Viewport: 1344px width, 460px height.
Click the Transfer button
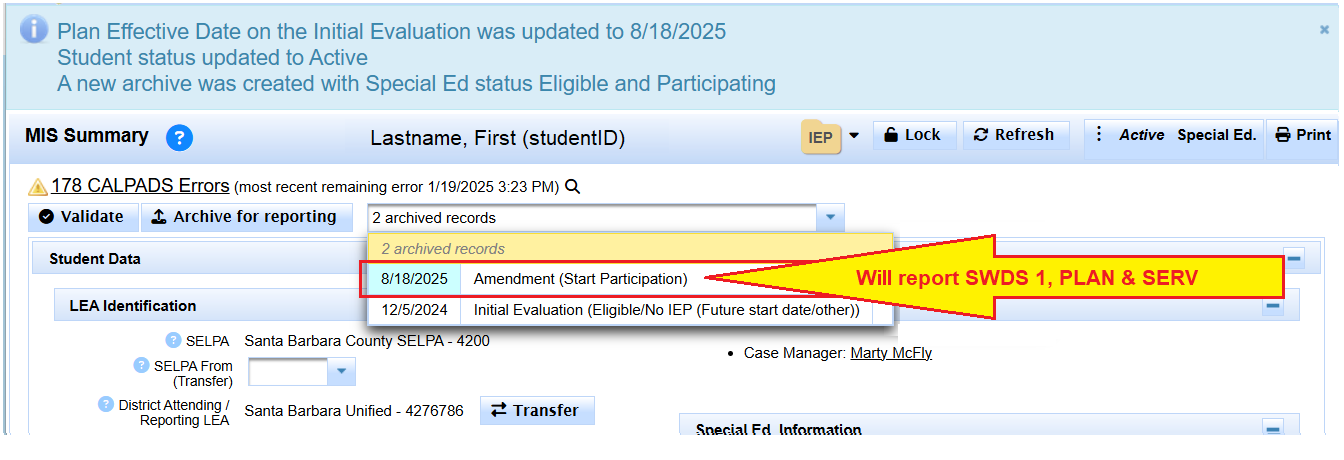click(537, 411)
